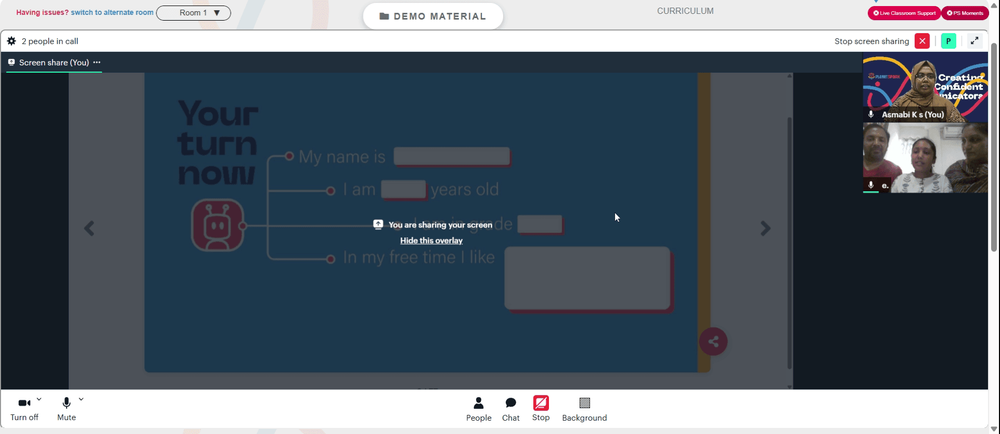This screenshot has width=1000, height=434.
Task: Click the page vertical scrollbar
Action: [996, 147]
